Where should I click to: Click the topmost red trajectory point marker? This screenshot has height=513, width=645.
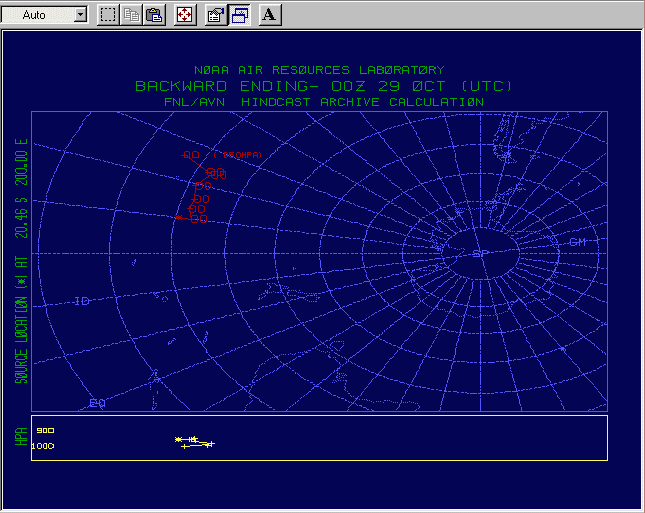coord(191,155)
